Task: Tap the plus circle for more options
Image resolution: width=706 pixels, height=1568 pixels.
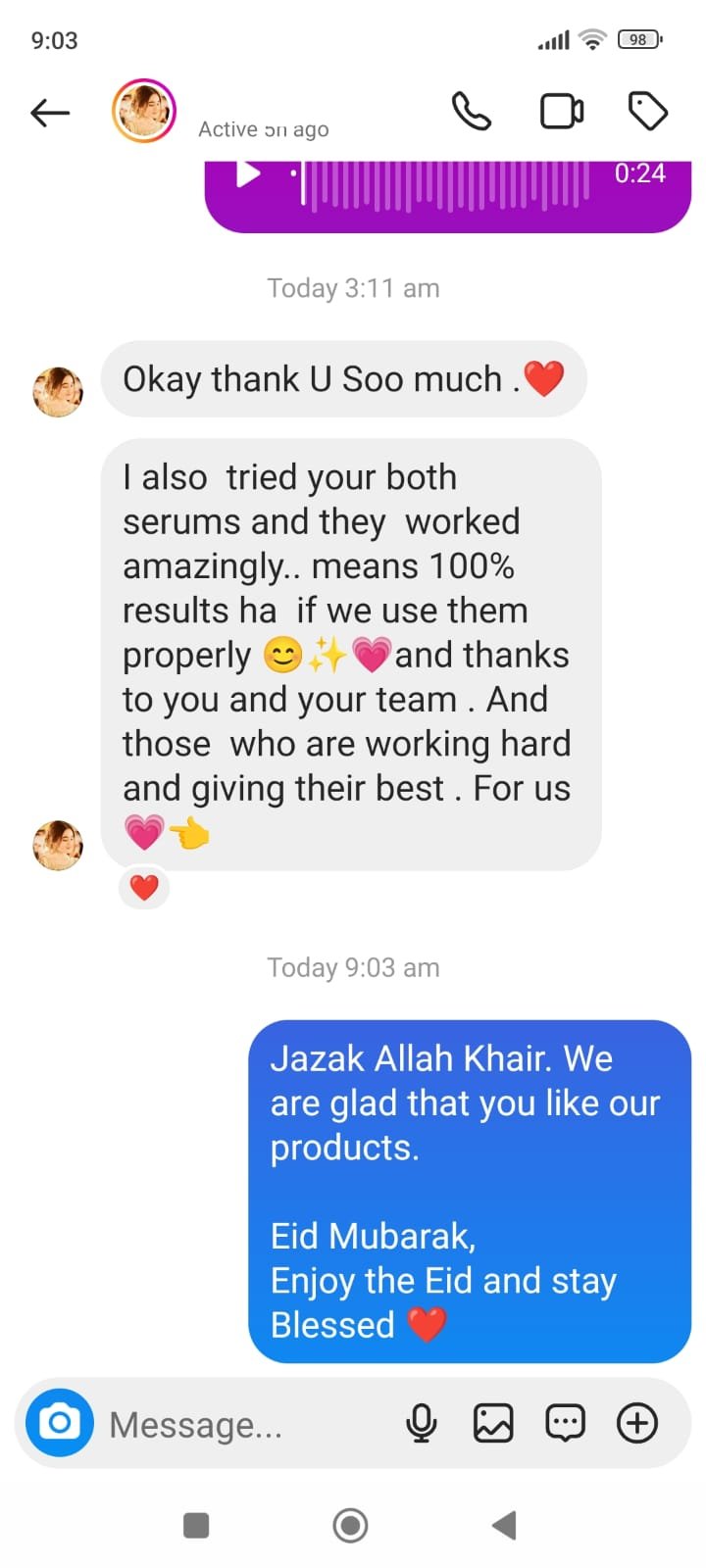Action: pyautogui.click(x=637, y=1423)
